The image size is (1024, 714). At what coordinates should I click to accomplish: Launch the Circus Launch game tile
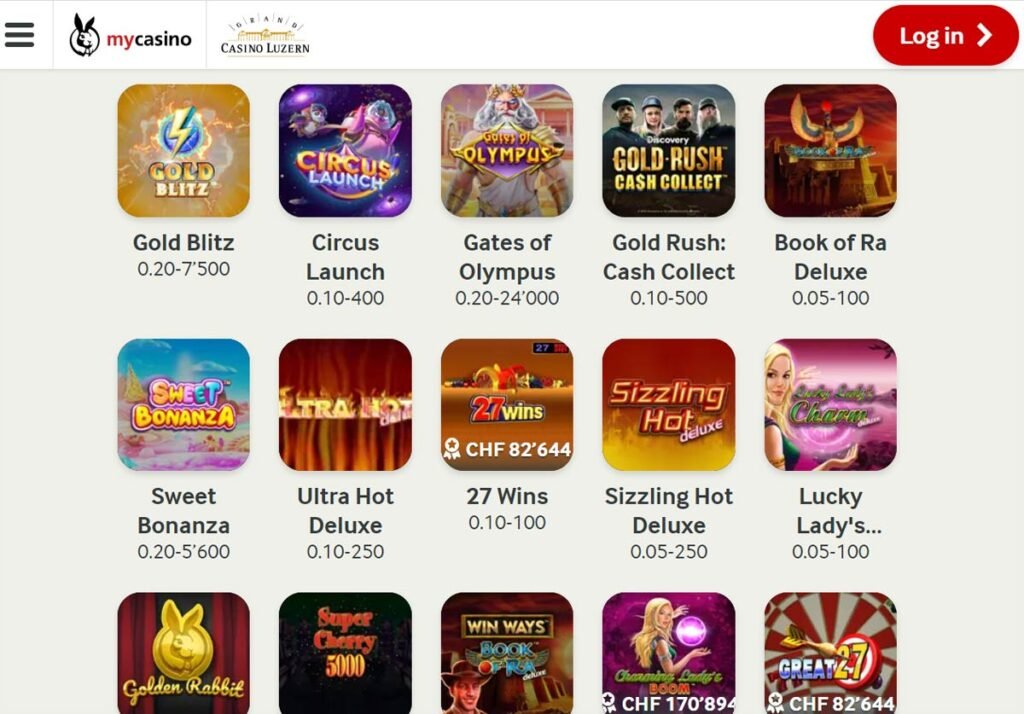[345, 150]
